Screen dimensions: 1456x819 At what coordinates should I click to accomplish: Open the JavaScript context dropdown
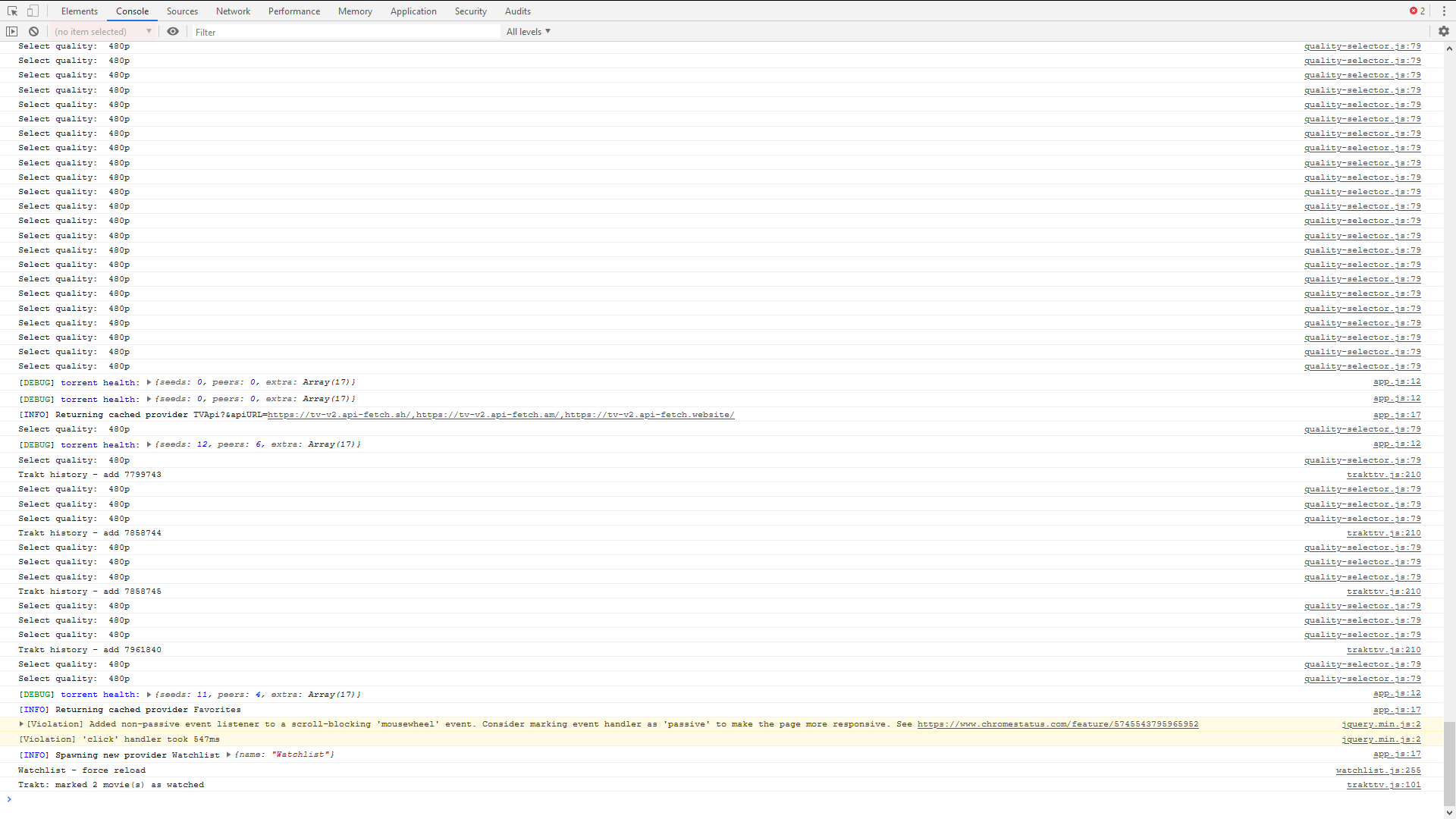[x=102, y=31]
